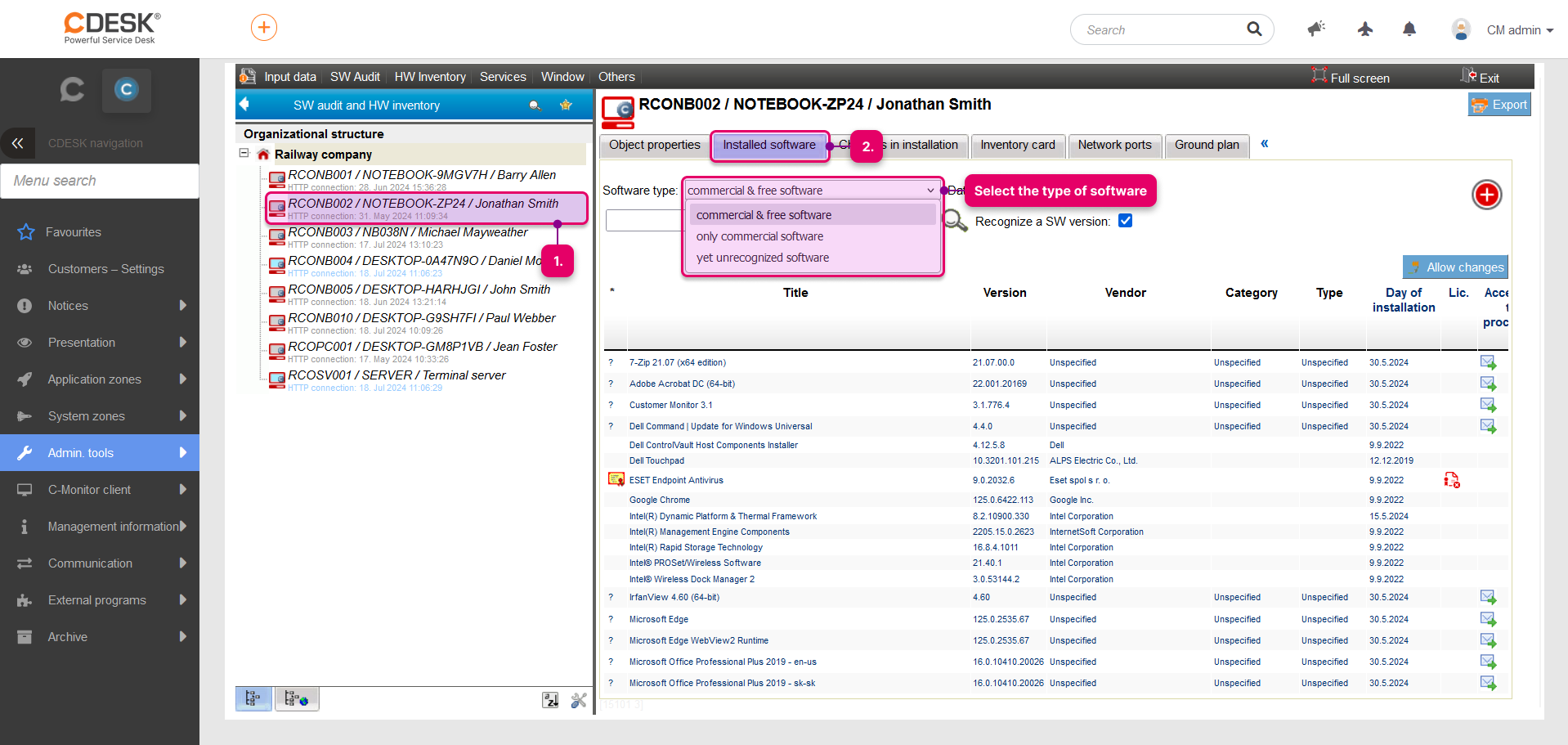The width and height of the screenshot is (1568, 745).
Task: Open the SW Audit menu
Action: point(355,77)
